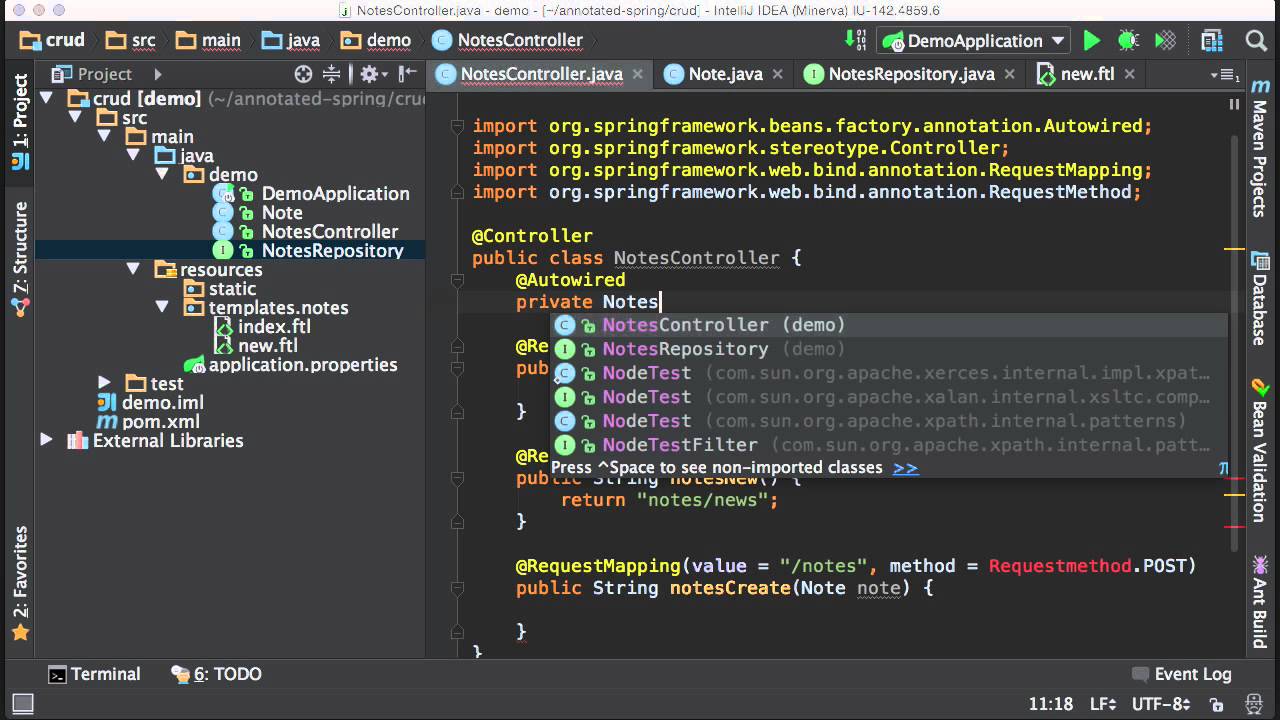Screen dimensions: 1280x720
Task: Select Note class in project tree
Action: (x=281, y=213)
